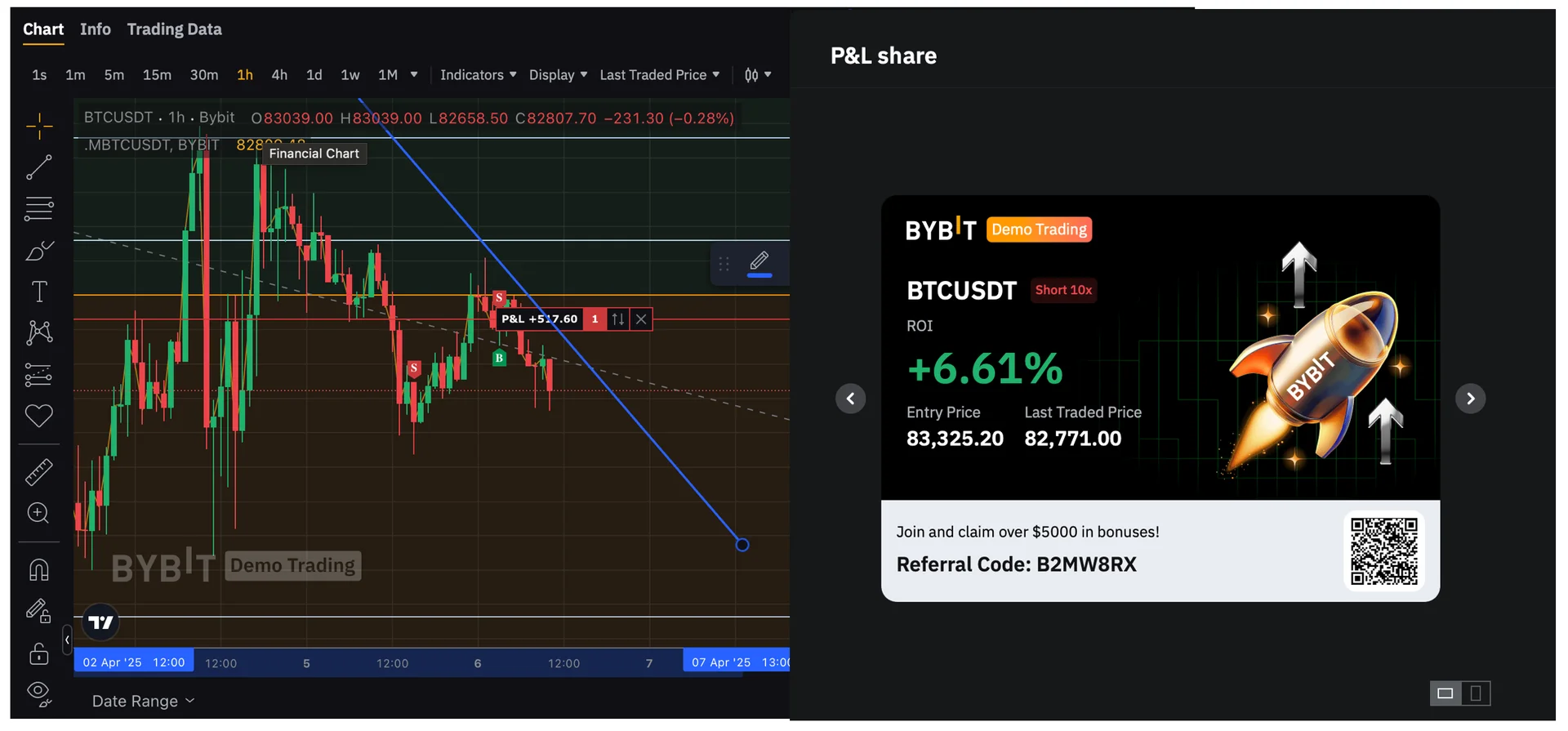Click the Short 10x position badge

1063,290
